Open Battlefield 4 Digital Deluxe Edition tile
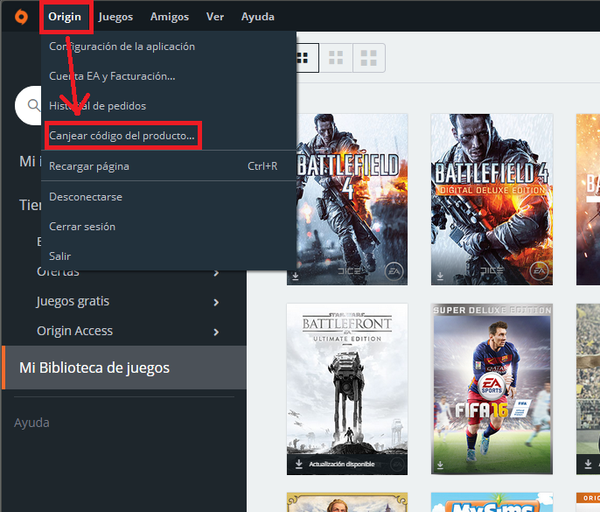600x512 pixels. pos(492,199)
